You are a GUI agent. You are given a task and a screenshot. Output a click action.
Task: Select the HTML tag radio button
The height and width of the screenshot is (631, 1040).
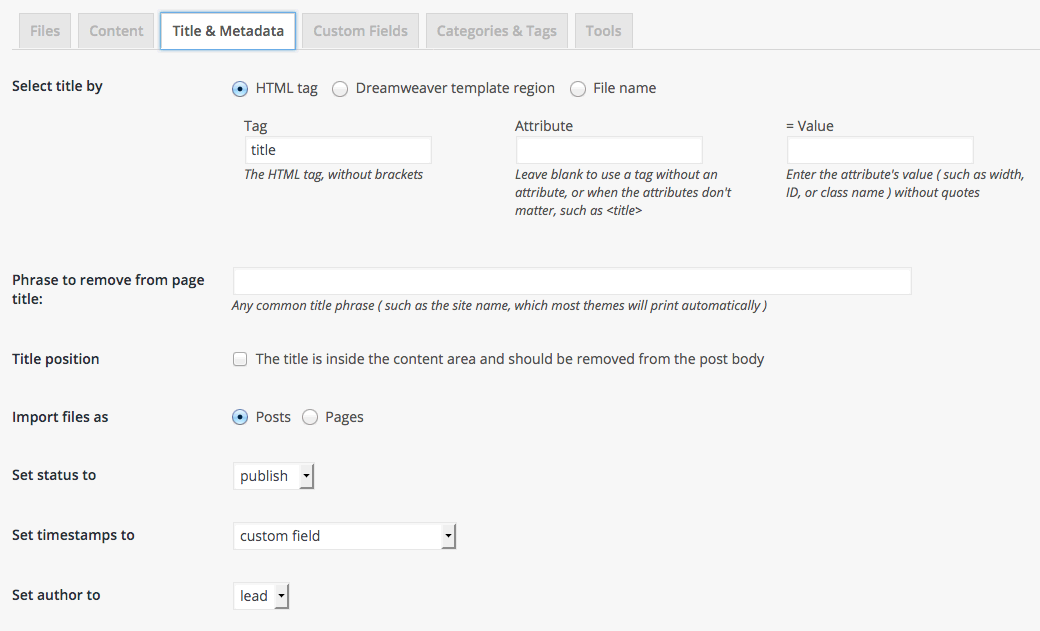pyautogui.click(x=240, y=88)
